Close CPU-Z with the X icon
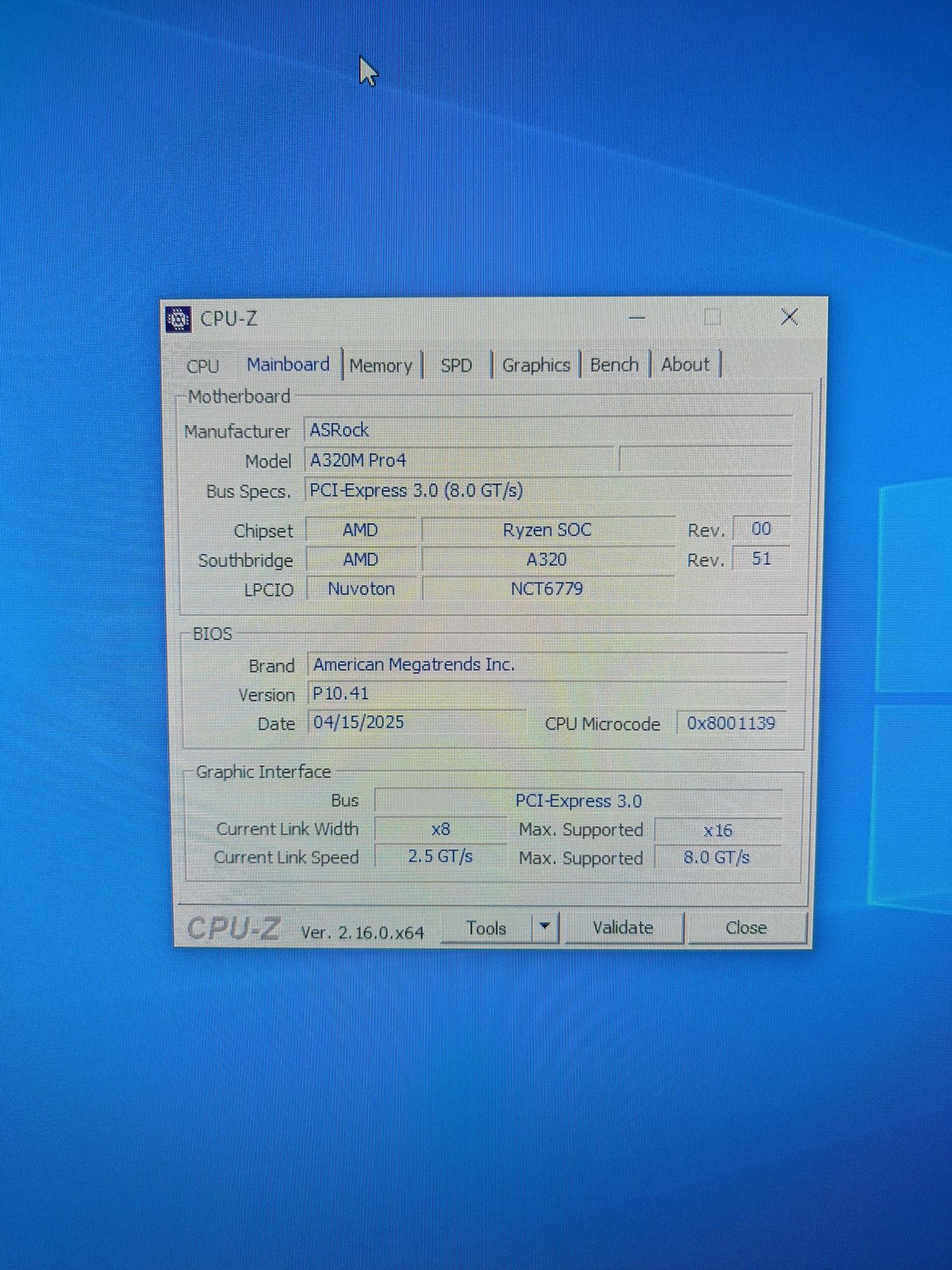The height and width of the screenshot is (1270, 952). [790, 316]
